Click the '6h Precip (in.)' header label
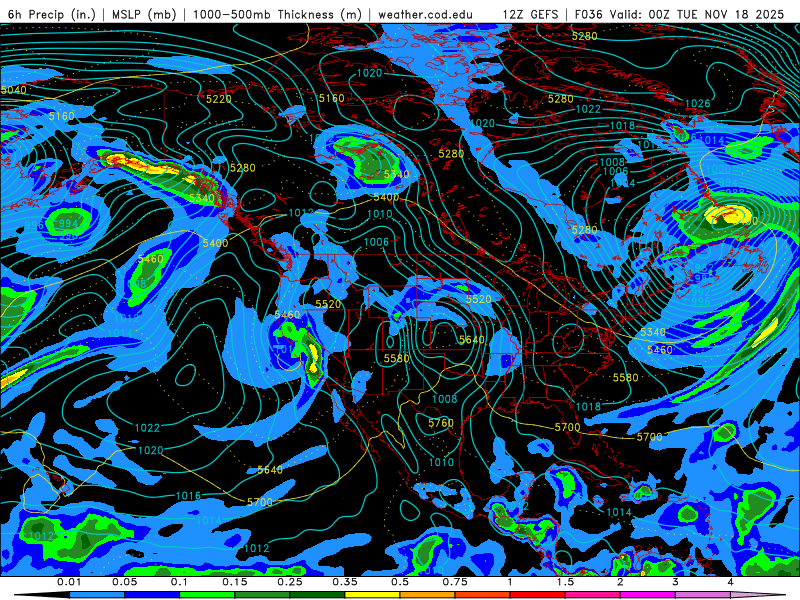 (52, 14)
